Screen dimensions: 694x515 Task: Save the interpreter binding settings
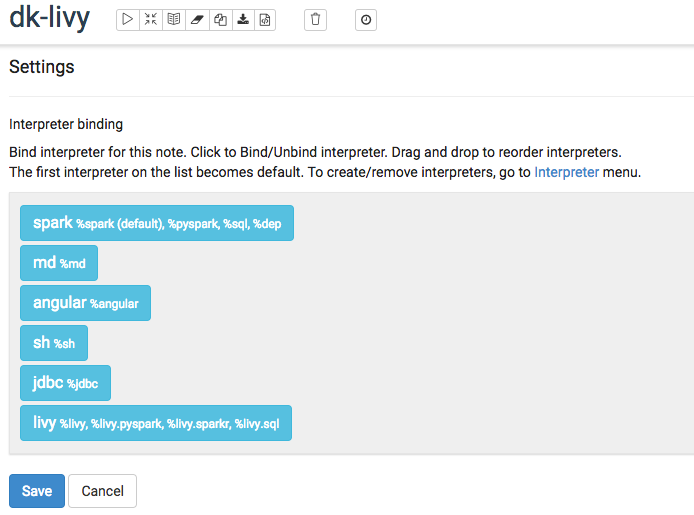[37, 491]
